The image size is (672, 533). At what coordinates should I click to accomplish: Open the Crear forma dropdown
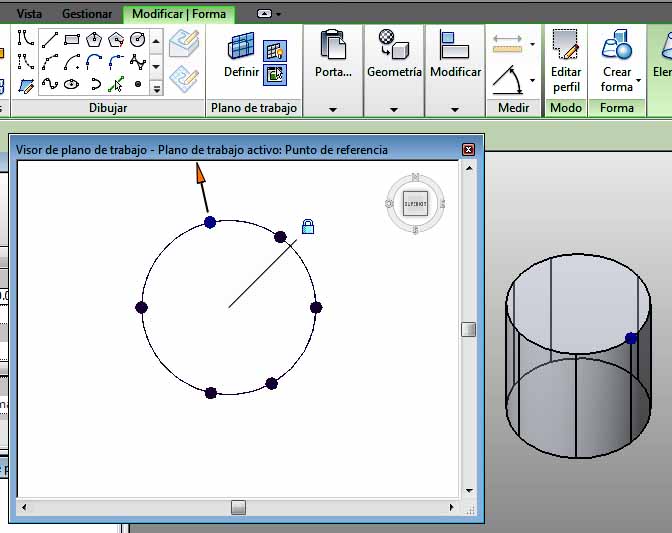(617, 79)
